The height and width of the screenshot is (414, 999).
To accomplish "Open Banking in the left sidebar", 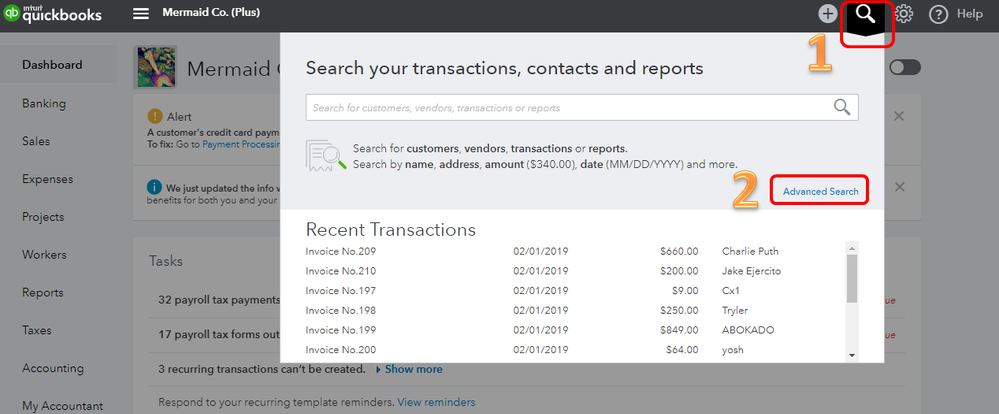I will [x=44, y=103].
